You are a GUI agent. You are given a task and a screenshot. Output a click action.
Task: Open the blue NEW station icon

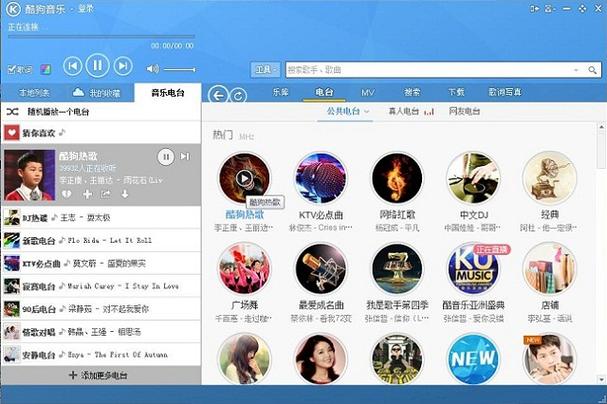tap(473, 358)
